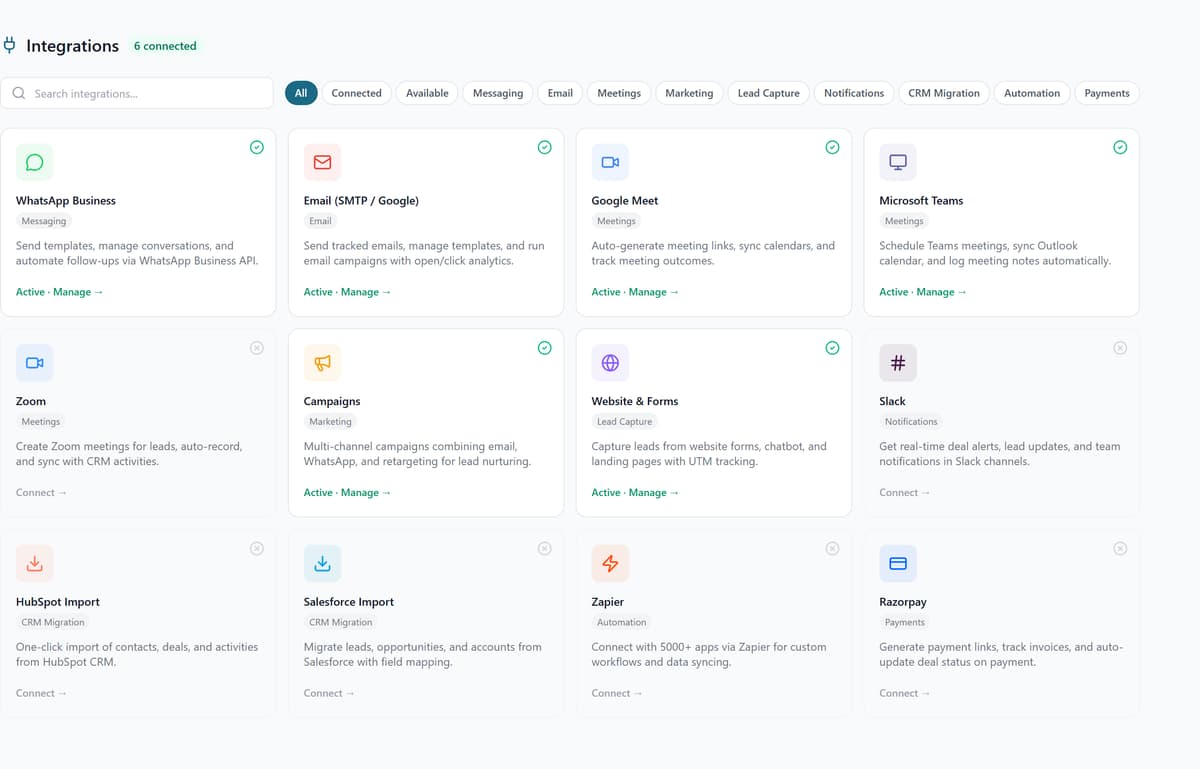
Task: Click Google Meet connected checkmark icon
Action: [x=832, y=147]
